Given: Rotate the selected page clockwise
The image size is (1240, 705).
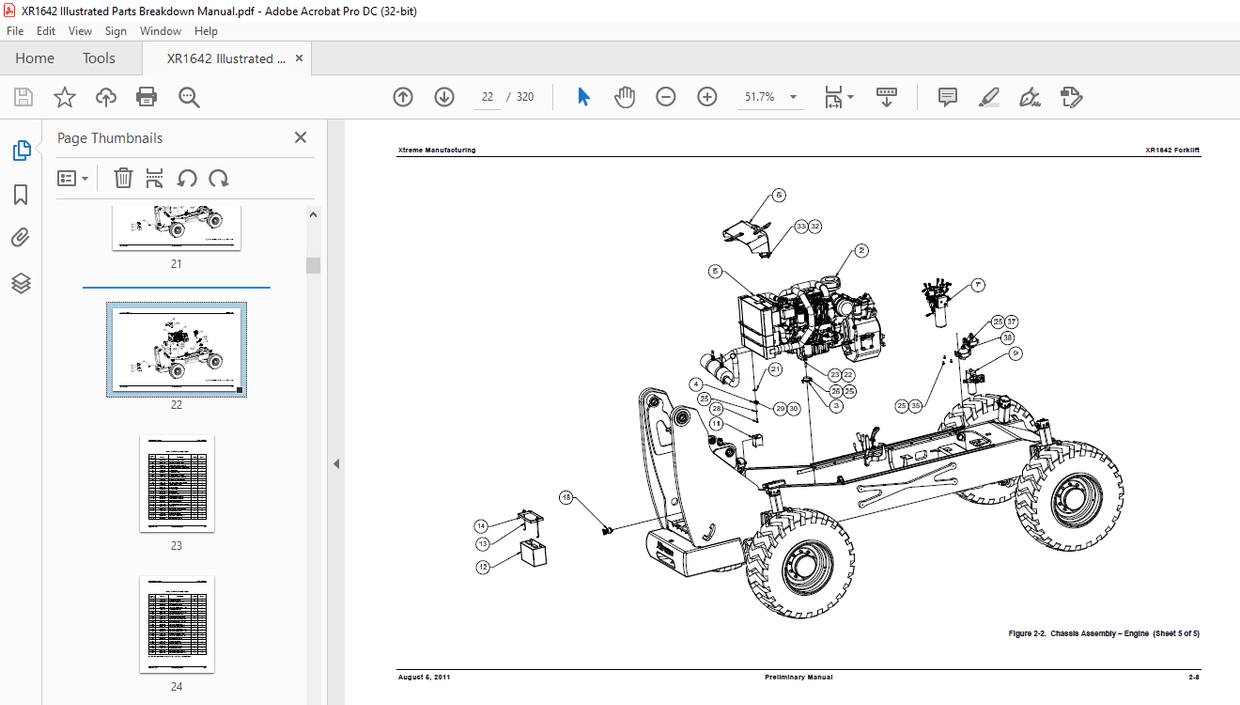Looking at the screenshot, I should [x=219, y=178].
